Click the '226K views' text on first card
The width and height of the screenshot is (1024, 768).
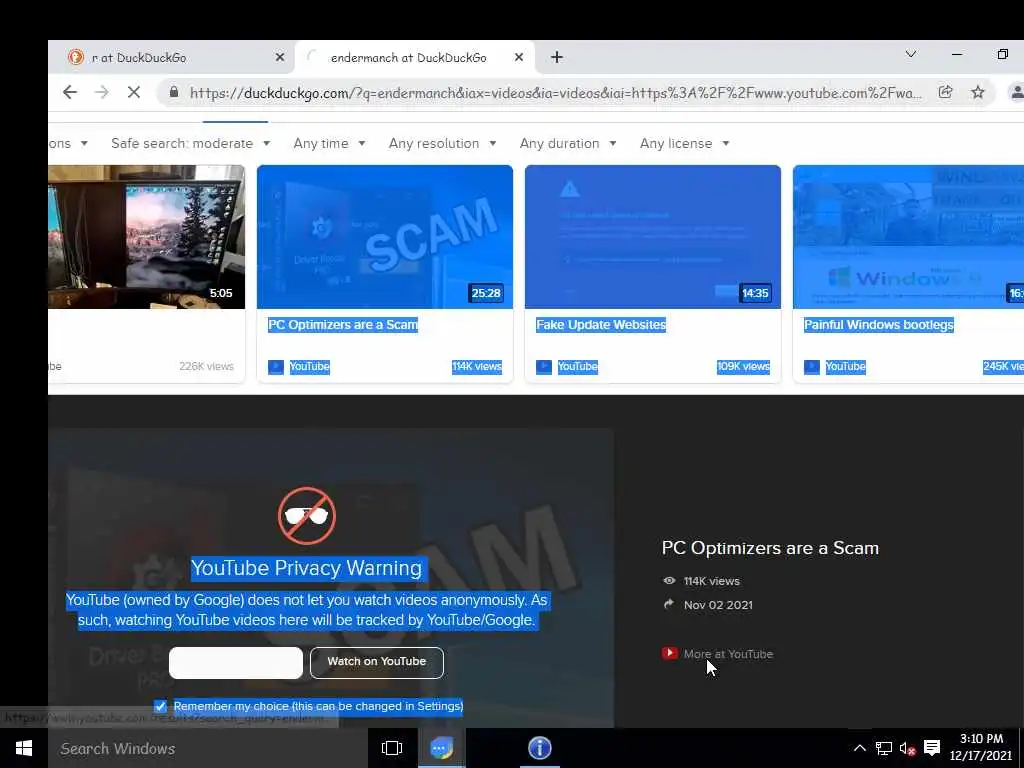206,366
